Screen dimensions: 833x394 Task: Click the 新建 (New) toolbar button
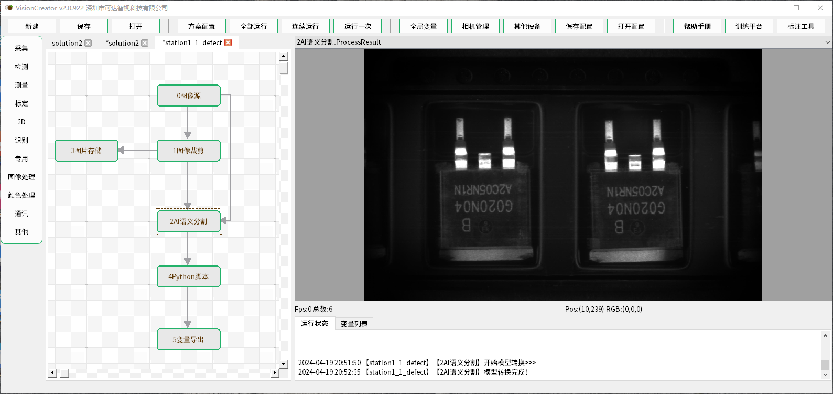[x=31, y=26]
